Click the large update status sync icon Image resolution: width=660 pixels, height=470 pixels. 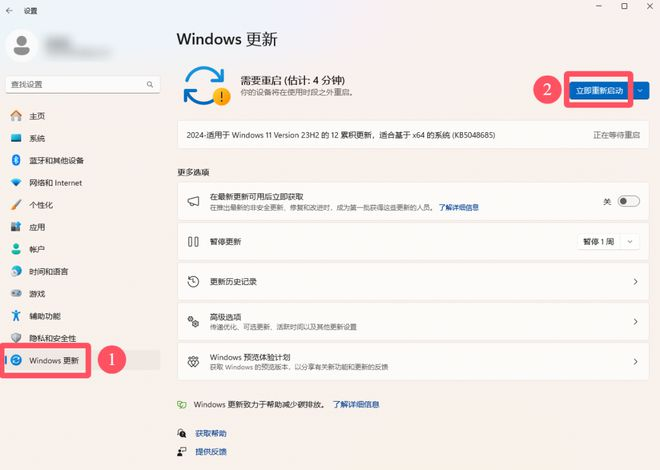tap(206, 86)
